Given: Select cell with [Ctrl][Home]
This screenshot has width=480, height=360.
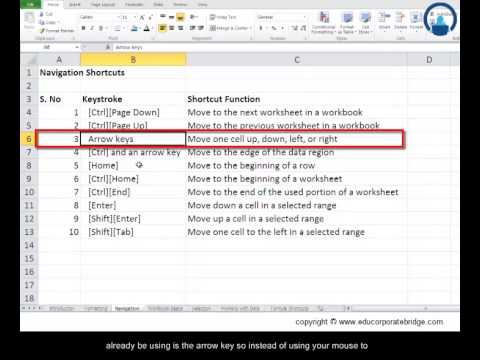Looking at the screenshot, I should coord(133,179).
